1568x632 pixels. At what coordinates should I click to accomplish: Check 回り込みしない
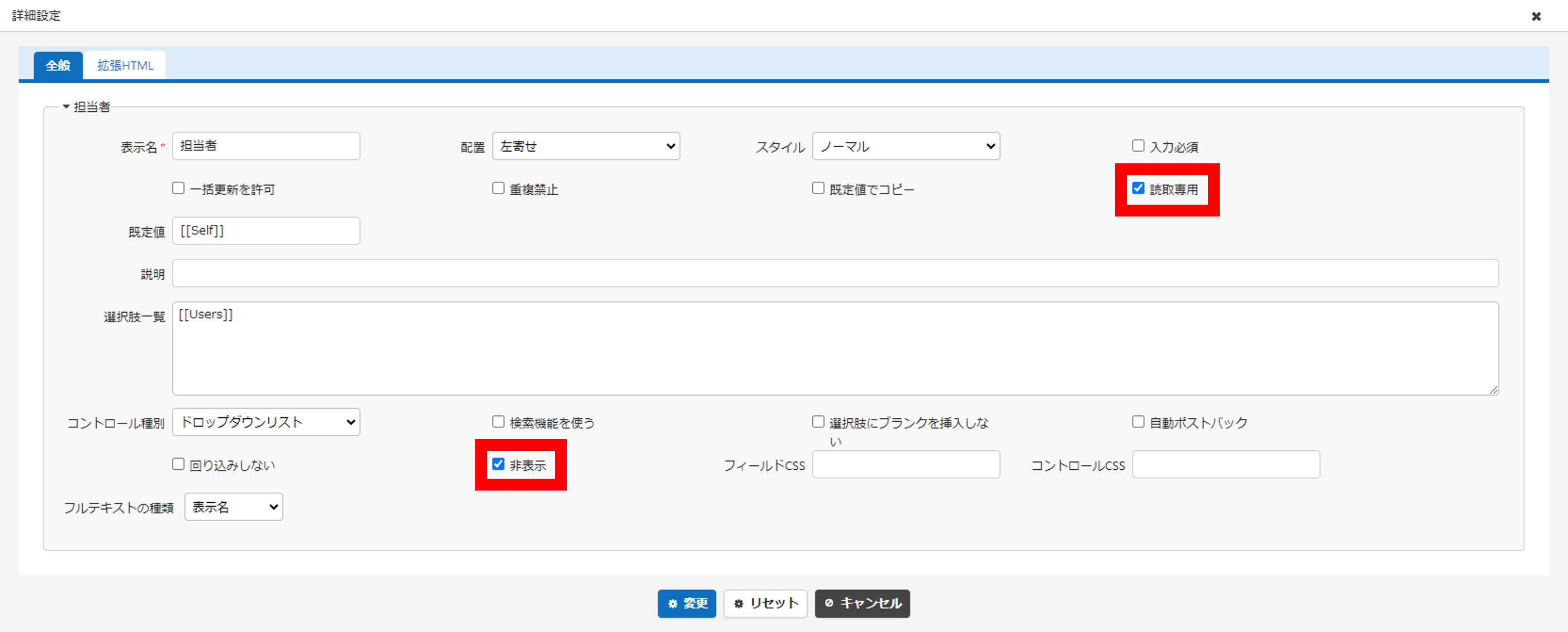pos(178,464)
